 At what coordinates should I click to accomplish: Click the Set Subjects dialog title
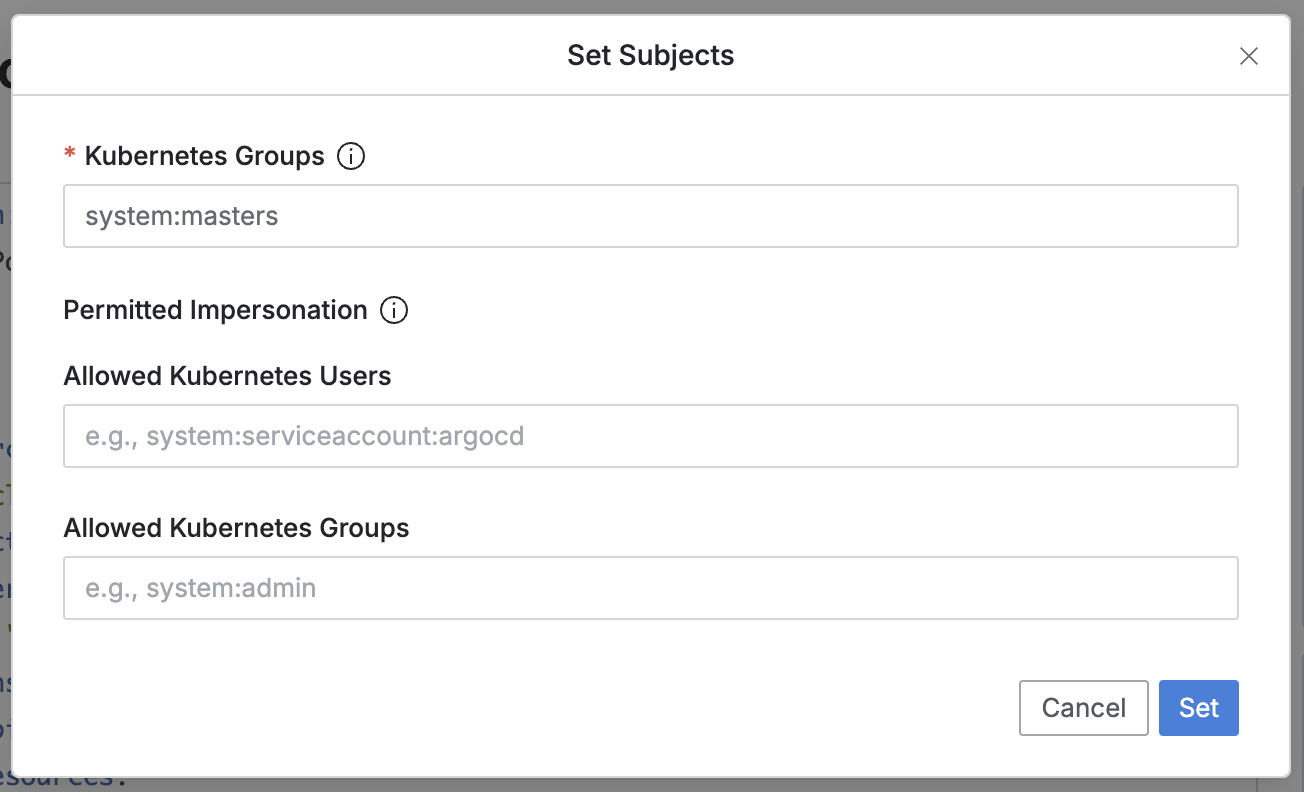tap(650, 55)
